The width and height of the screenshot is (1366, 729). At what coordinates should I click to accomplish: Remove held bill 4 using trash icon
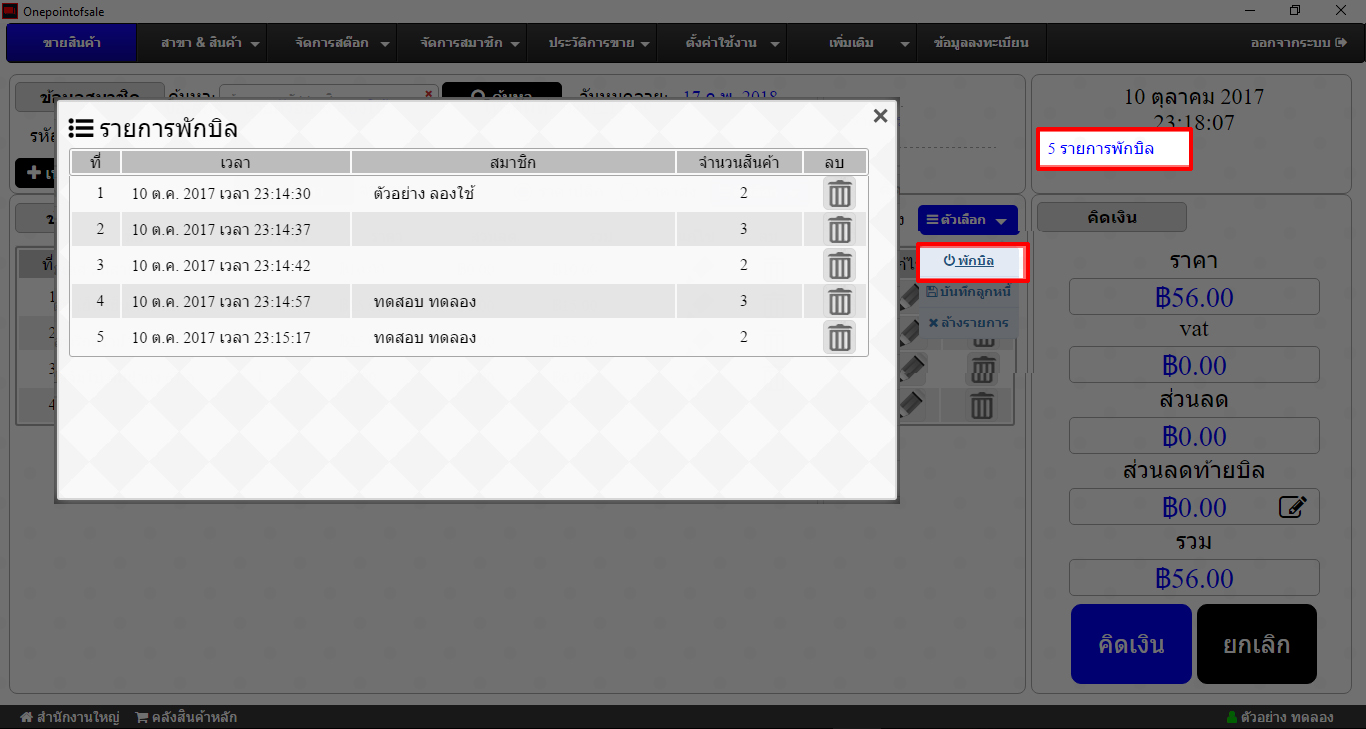pyautogui.click(x=839, y=302)
